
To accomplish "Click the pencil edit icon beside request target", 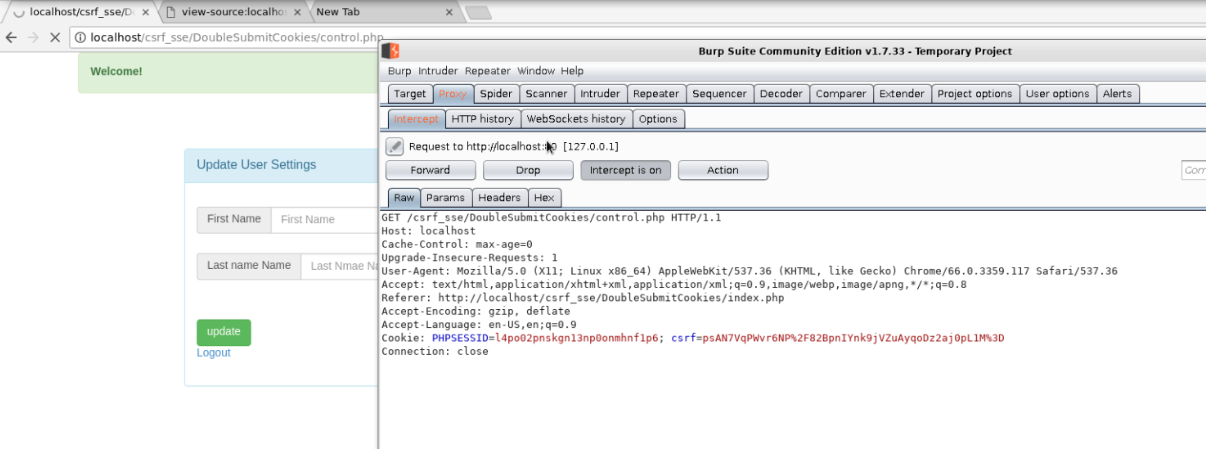I will [x=395, y=147].
